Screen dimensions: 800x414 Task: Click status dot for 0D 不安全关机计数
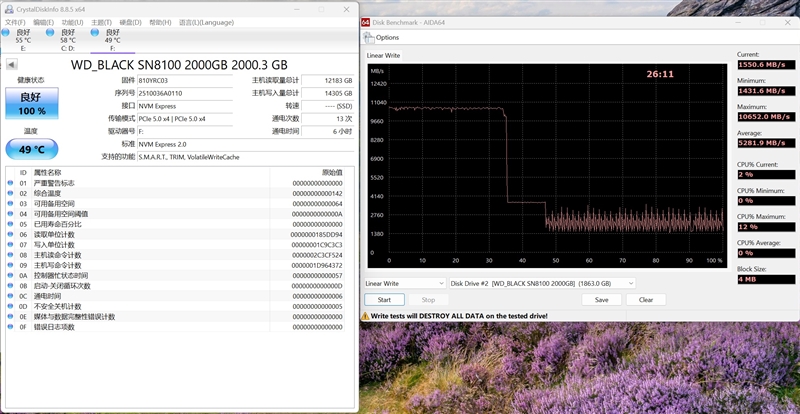(10, 306)
